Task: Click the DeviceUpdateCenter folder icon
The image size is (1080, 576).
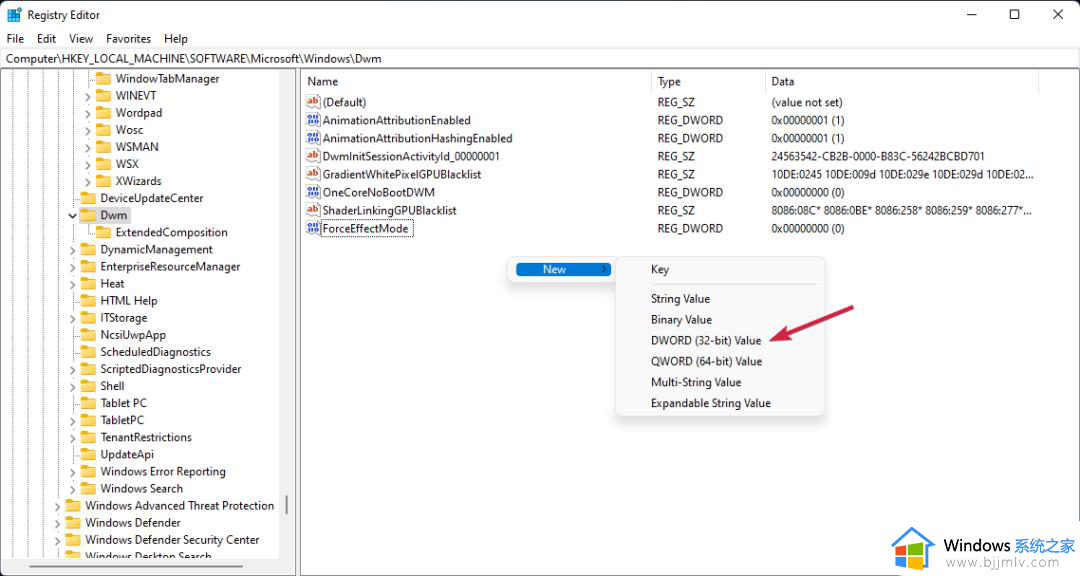Action: pos(88,198)
